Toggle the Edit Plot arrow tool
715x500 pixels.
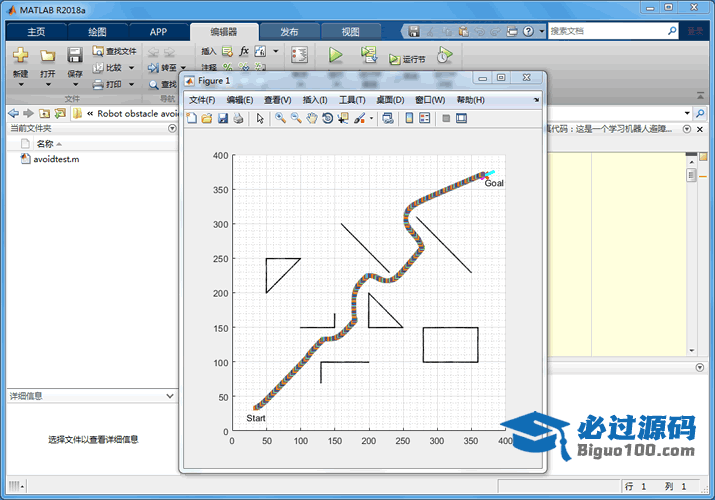pos(260,118)
